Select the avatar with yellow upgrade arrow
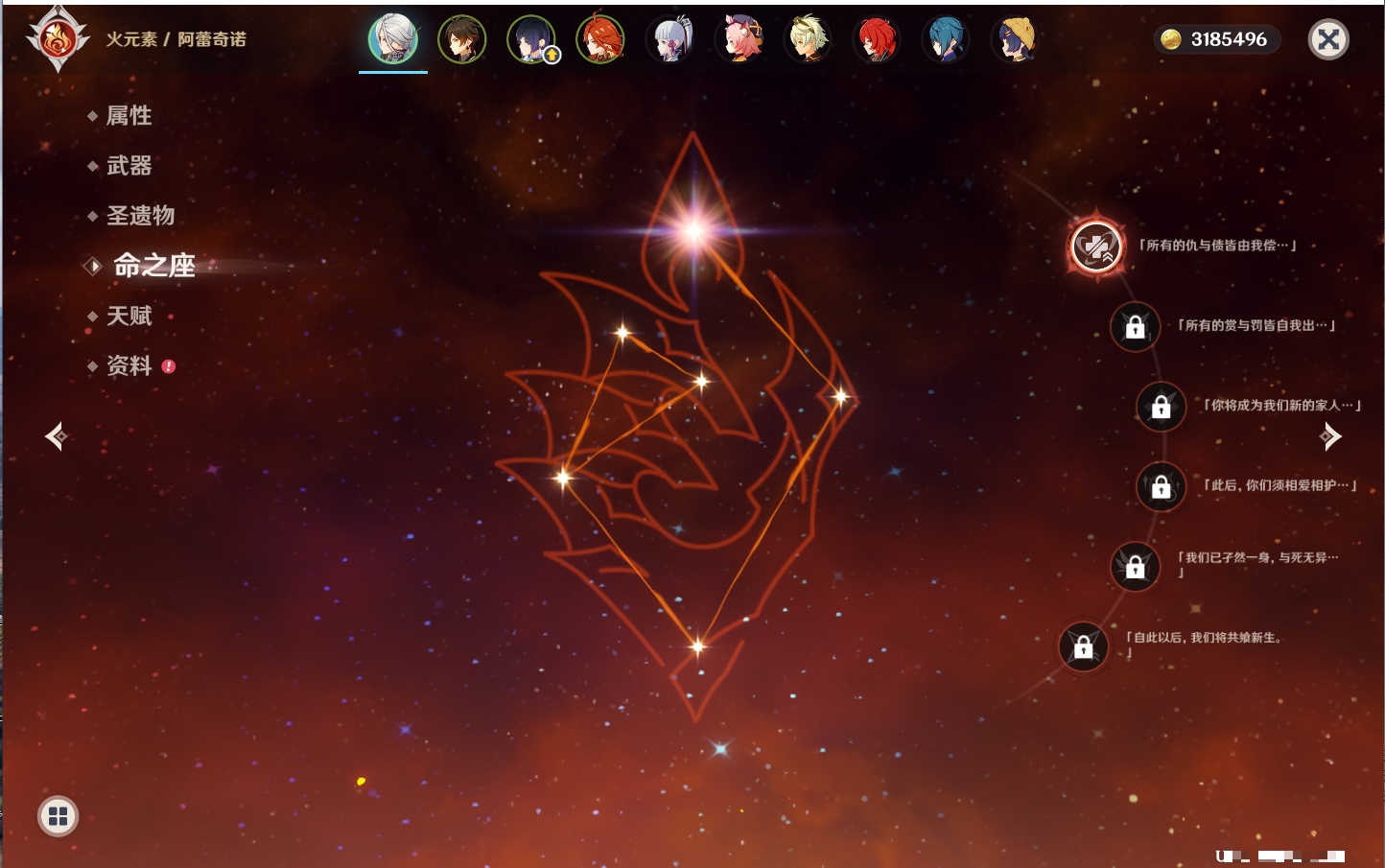 point(530,40)
